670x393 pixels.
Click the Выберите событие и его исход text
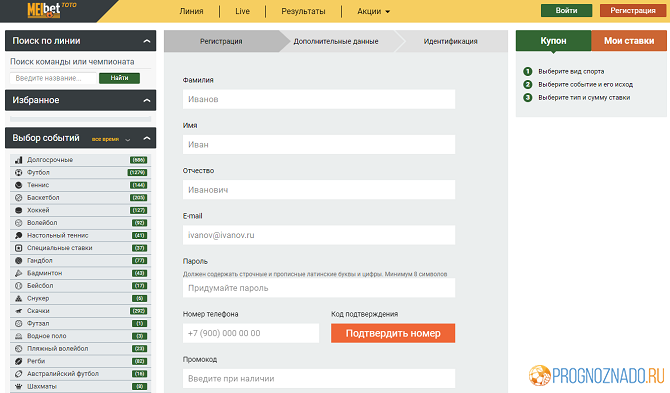click(x=585, y=85)
